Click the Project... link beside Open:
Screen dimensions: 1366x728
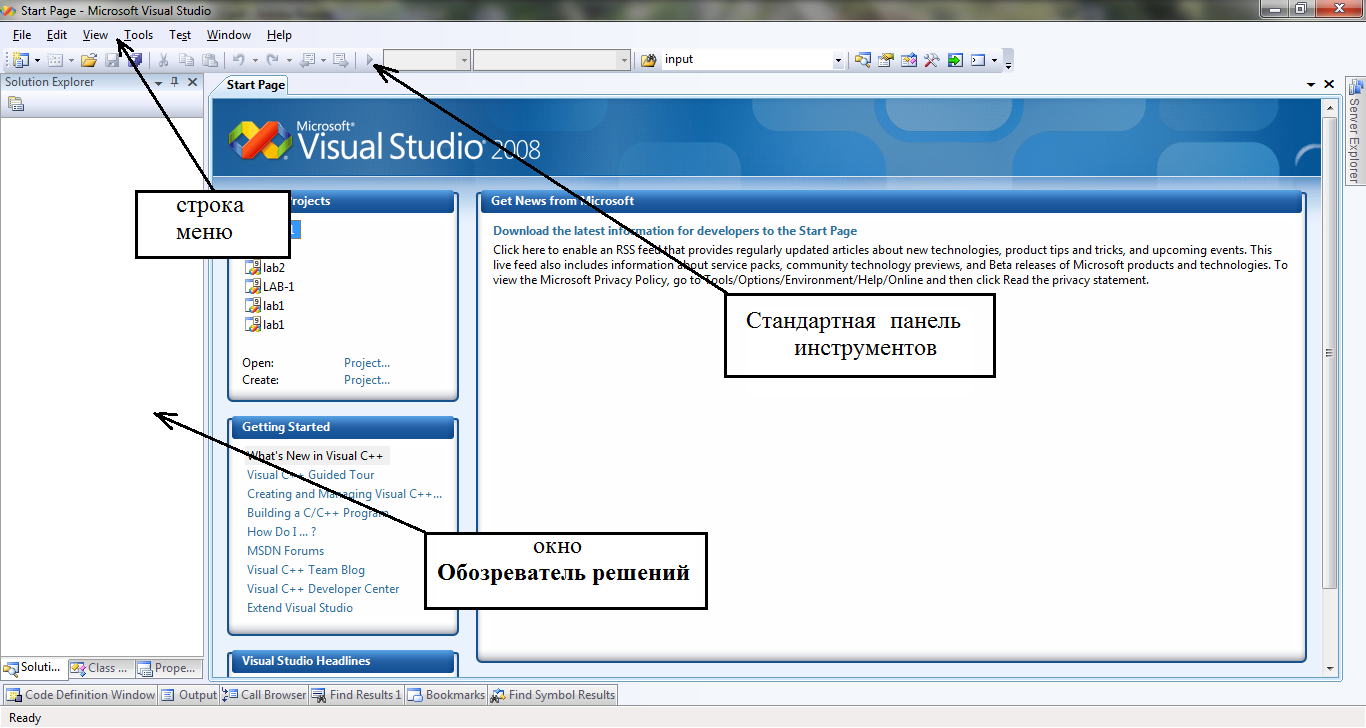[x=367, y=363]
